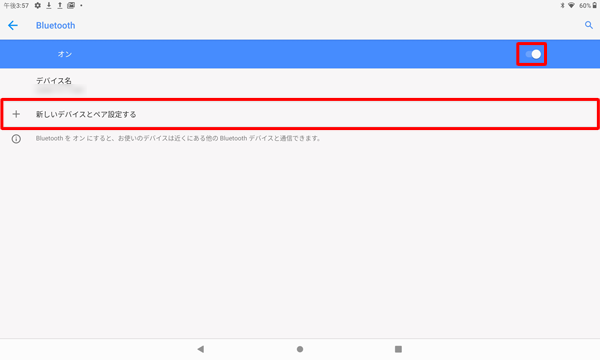Tap the battery indicator showing 60%

pyautogui.click(x=588, y=5)
